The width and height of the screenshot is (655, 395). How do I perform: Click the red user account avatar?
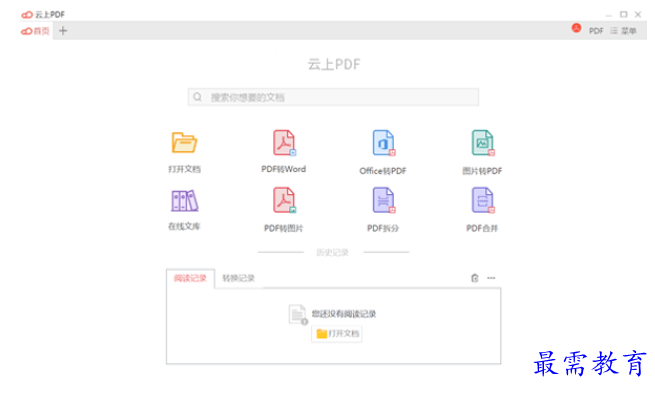[576, 28]
